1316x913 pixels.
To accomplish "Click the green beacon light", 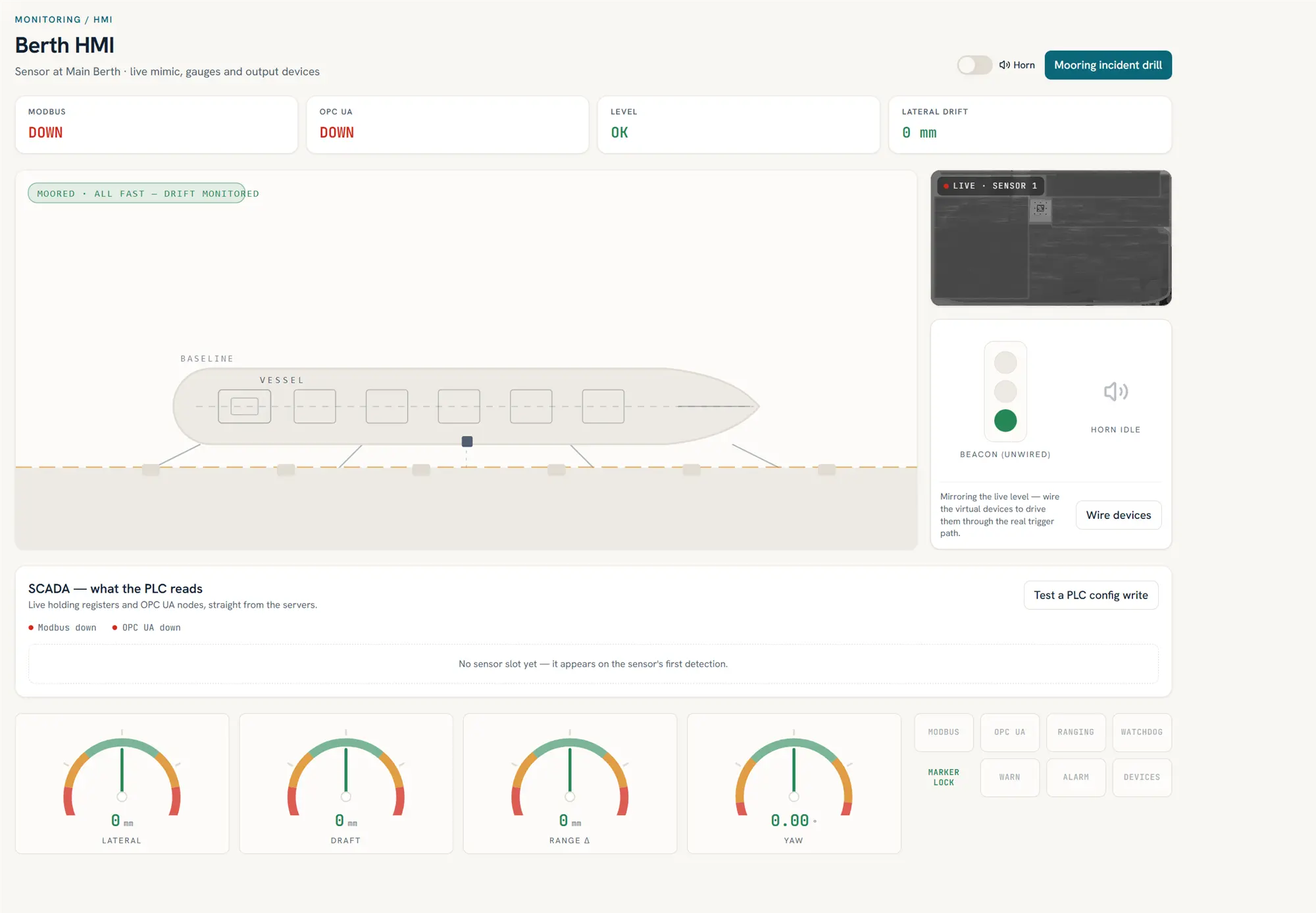I will coord(1005,420).
